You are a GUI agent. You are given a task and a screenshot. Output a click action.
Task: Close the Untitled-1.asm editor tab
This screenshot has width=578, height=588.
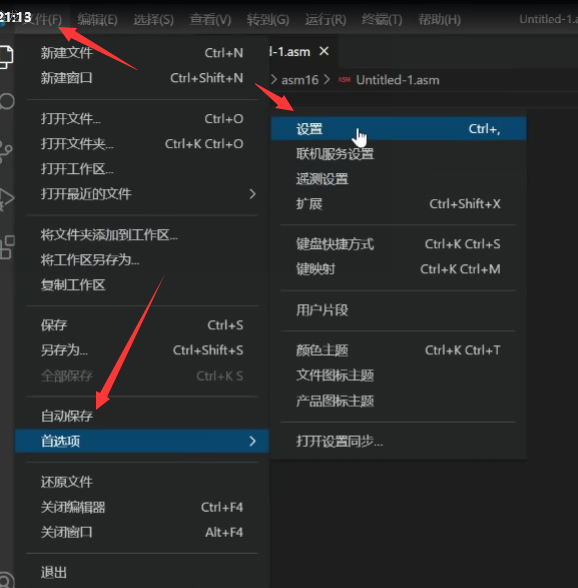tap(324, 51)
